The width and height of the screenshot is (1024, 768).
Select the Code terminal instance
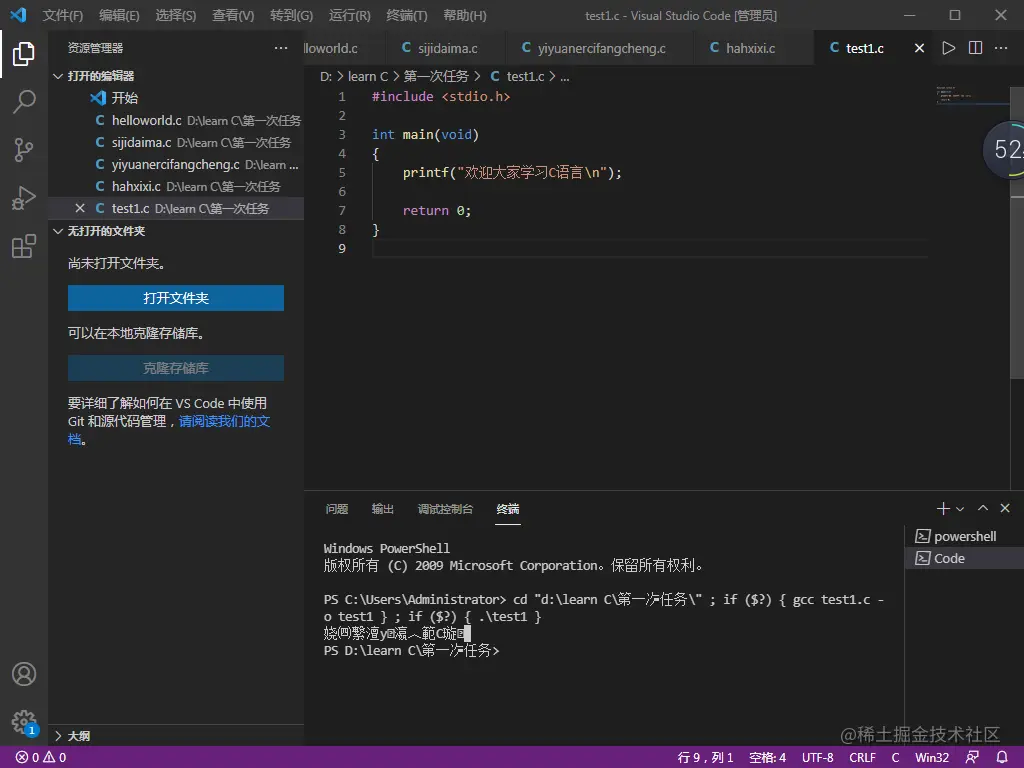(x=964, y=558)
